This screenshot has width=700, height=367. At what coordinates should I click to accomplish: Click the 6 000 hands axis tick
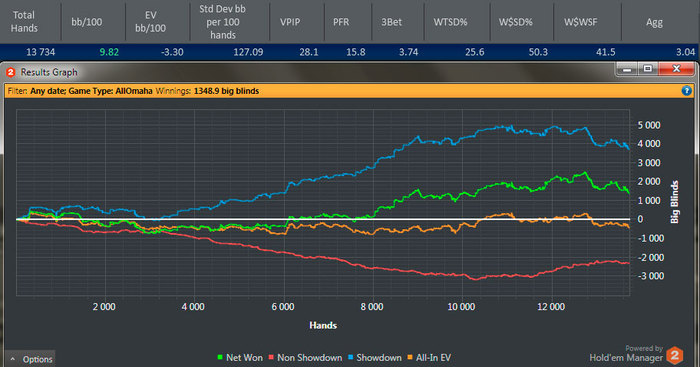pyautogui.click(x=283, y=307)
